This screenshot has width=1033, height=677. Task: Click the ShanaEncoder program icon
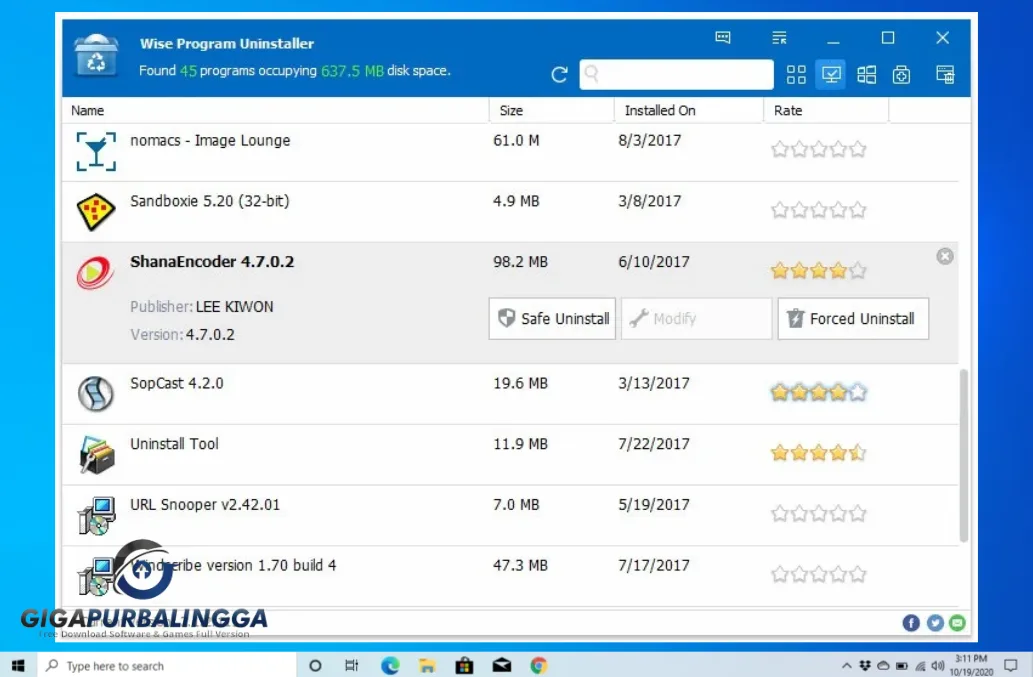96,273
